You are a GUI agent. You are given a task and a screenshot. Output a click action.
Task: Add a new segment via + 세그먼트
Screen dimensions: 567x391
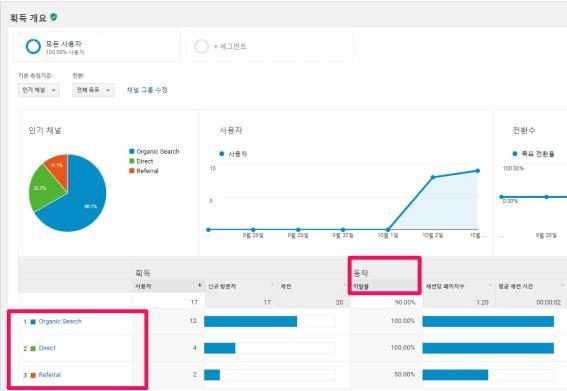pyautogui.click(x=230, y=46)
